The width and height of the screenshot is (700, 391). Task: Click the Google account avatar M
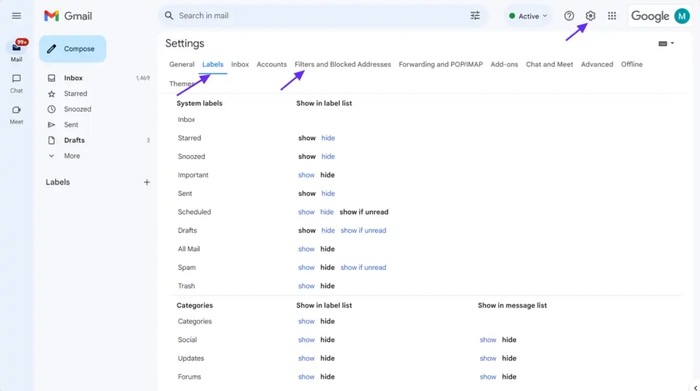pos(682,16)
